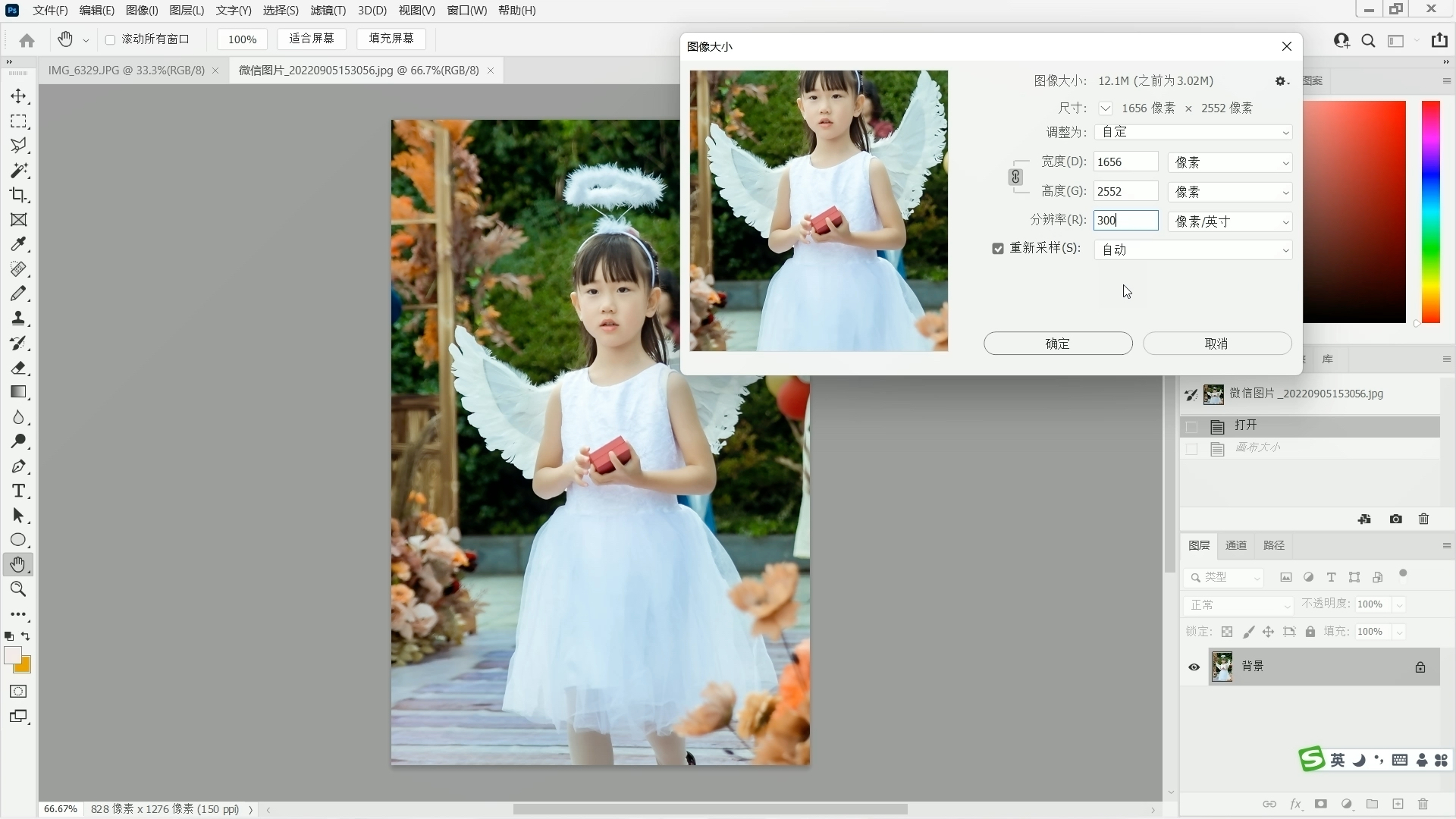The height and width of the screenshot is (819, 1456).
Task: Create a new snapshot in the History panel
Action: pyautogui.click(x=1395, y=519)
